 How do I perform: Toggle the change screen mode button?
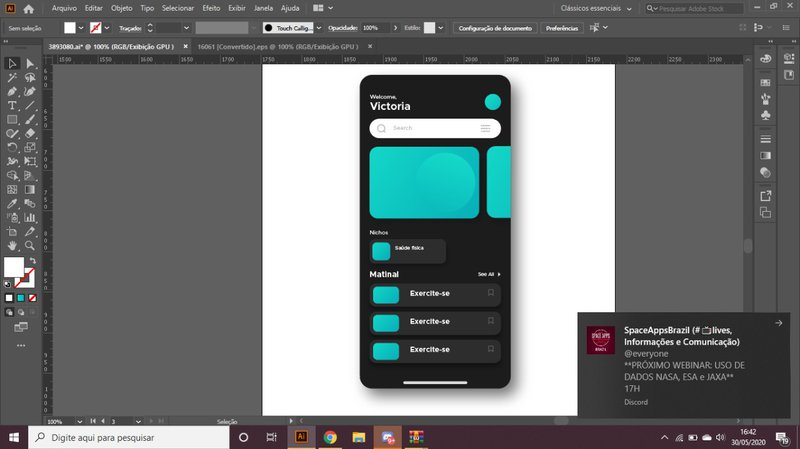tap(20, 326)
